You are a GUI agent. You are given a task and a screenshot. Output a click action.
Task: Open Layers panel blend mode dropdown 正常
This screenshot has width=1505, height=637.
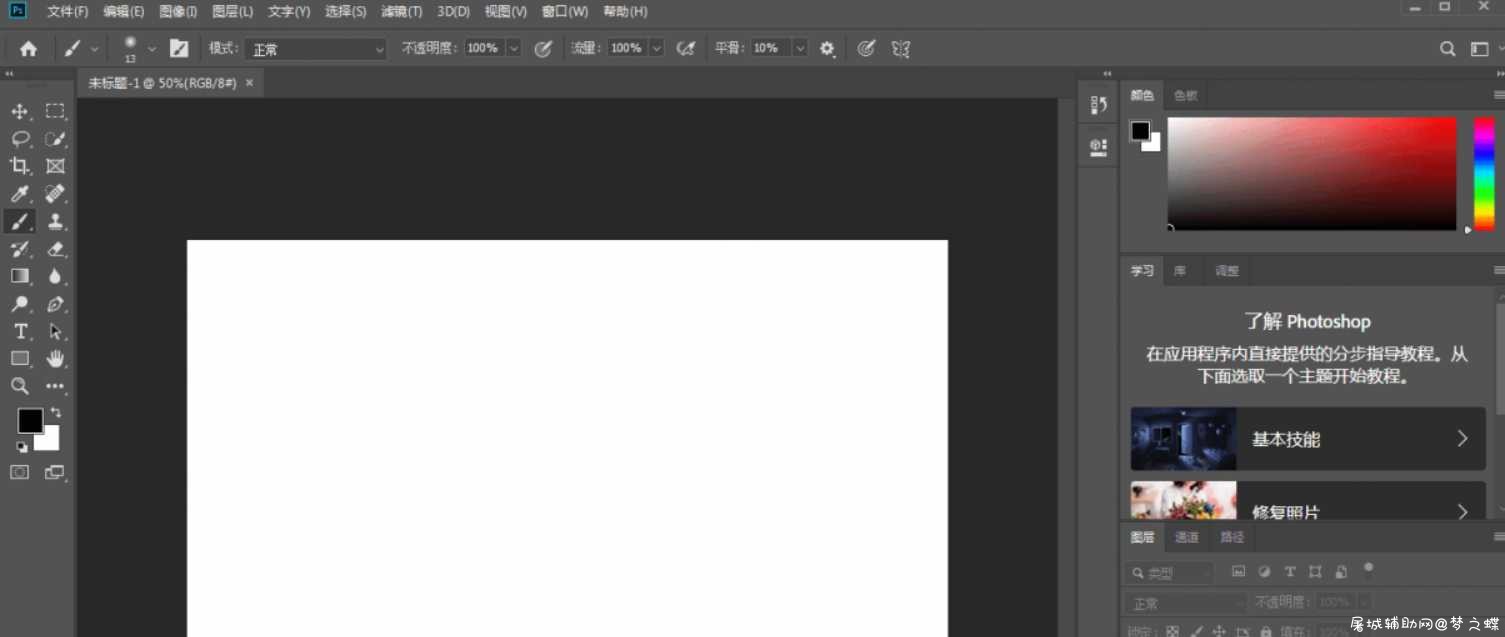[x=1186, y=603]
